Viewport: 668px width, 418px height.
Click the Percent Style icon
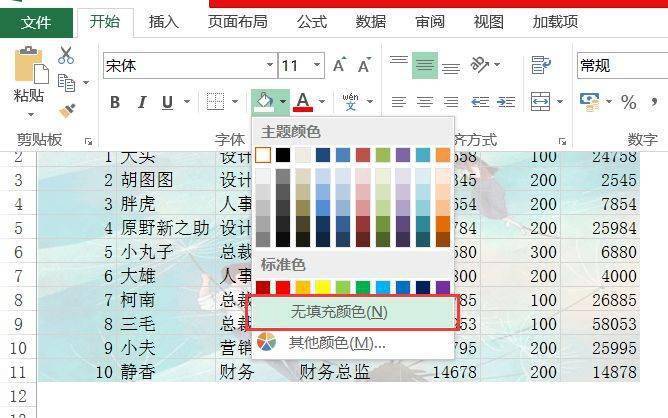click(x=628, y=102)
